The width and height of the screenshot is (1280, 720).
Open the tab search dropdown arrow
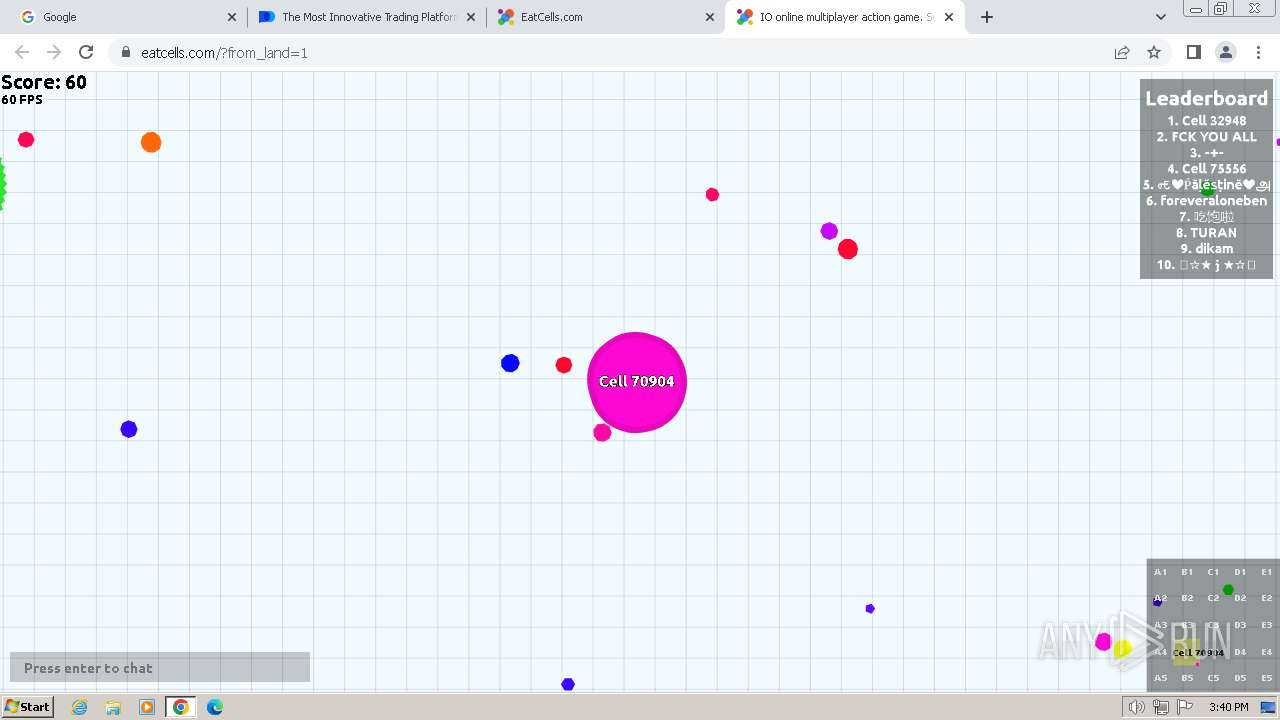point(1160,17)
